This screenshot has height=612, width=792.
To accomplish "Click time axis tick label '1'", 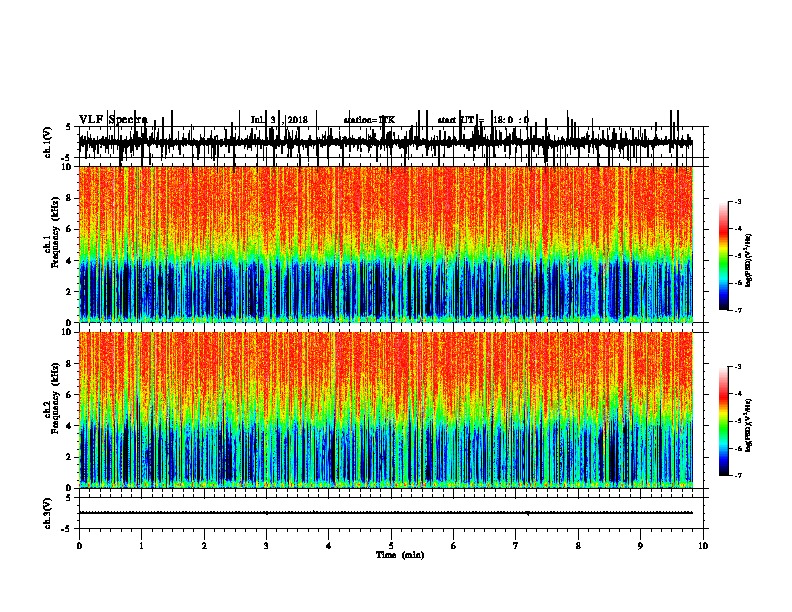I will [141, 546].
